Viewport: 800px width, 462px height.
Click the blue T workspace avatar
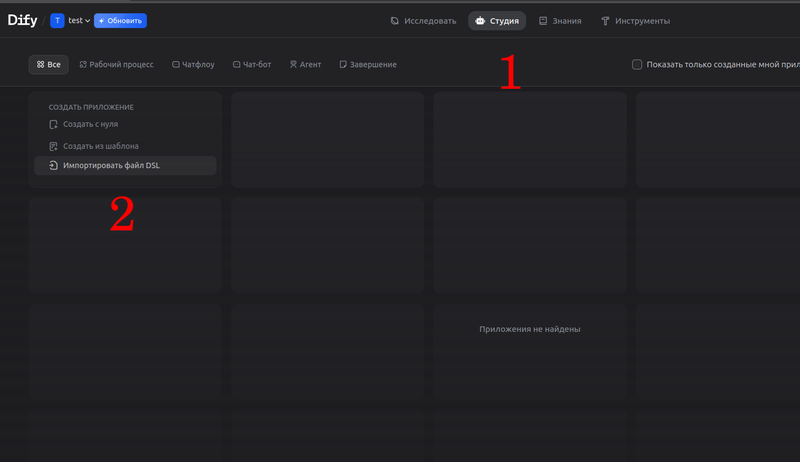(x=57, y=20)
